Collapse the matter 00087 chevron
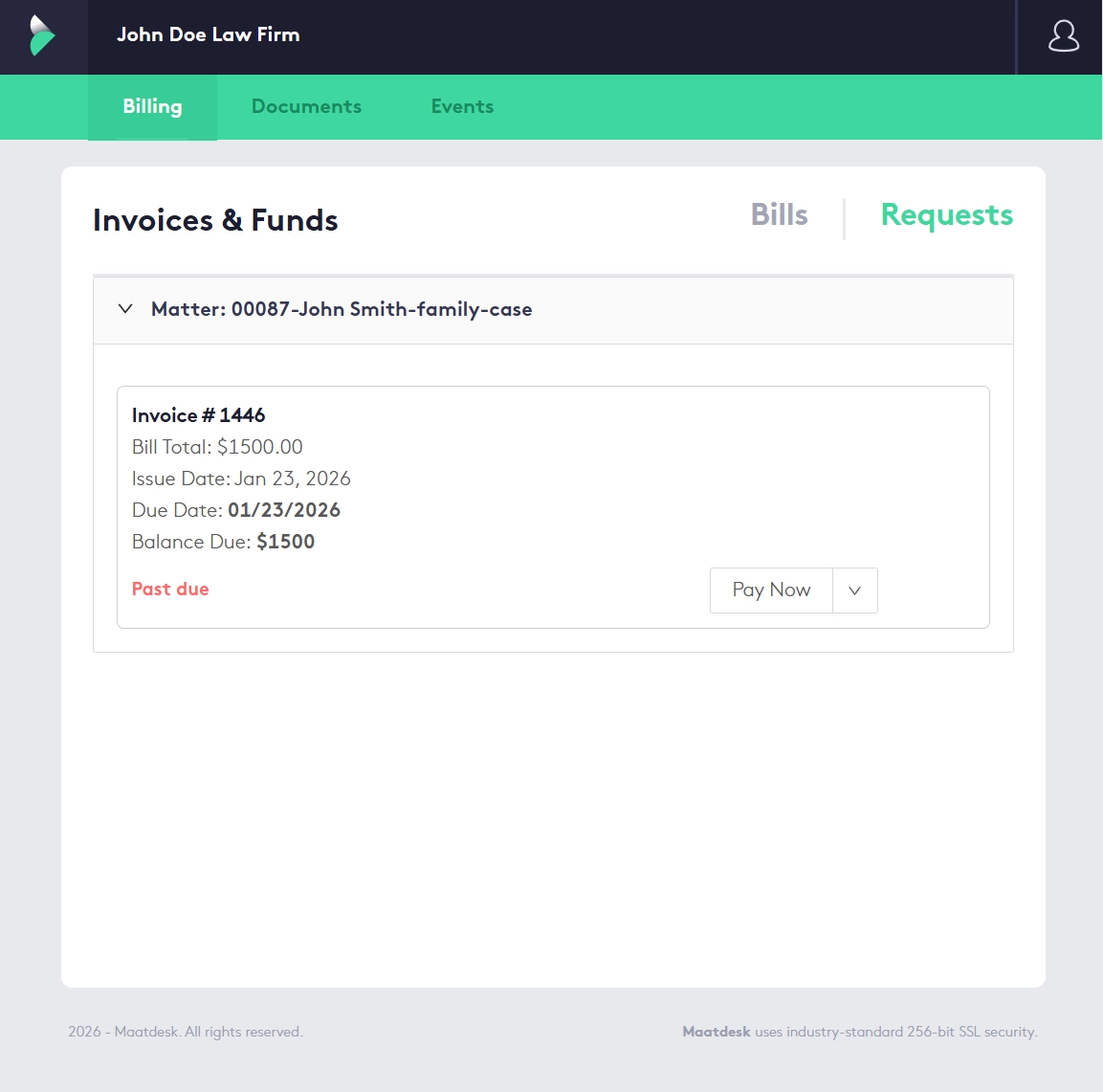Image resolution: width=1103 pixels, height=1092 pixels. coord(125,309)
